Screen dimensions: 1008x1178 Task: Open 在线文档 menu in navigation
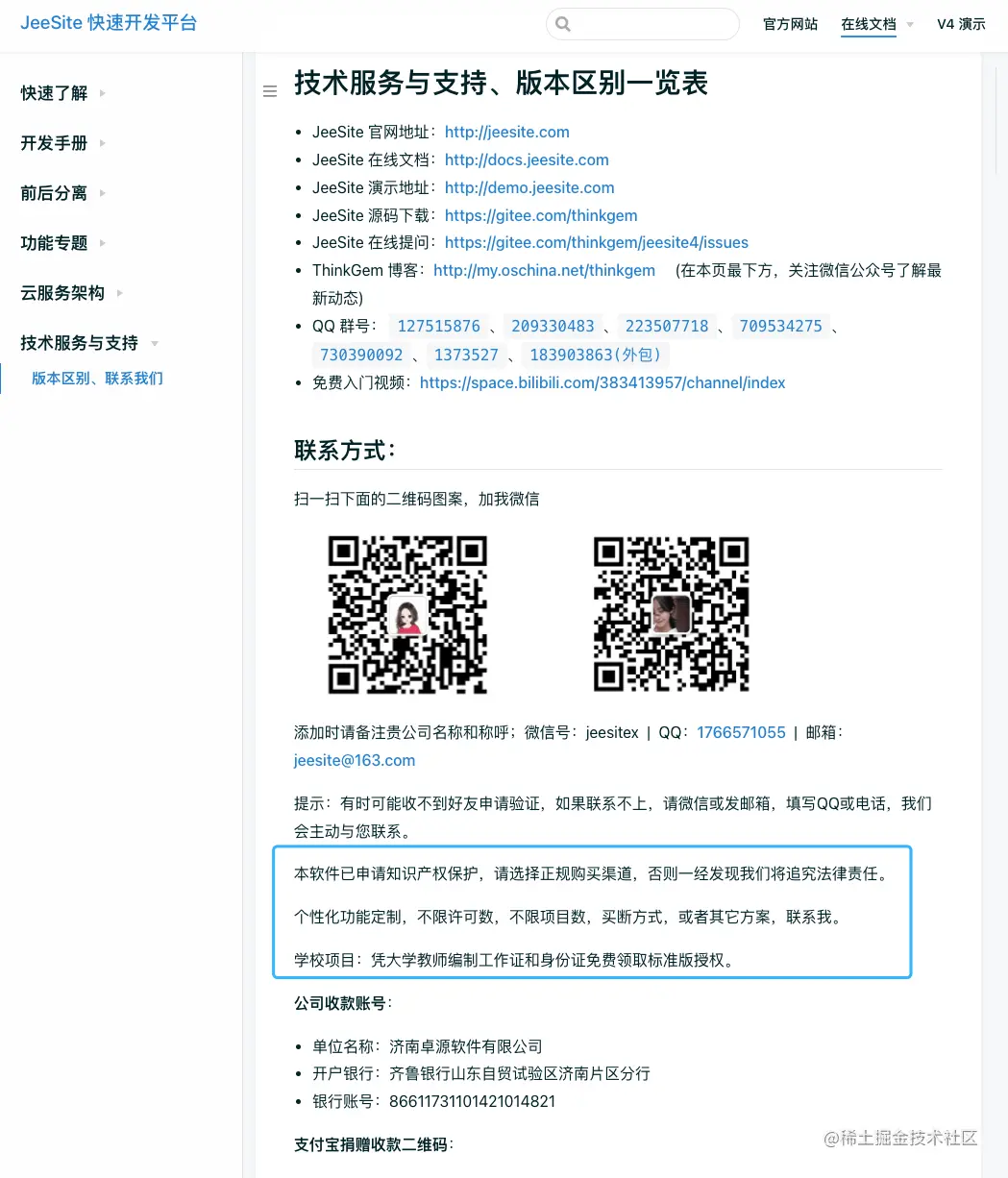869,24
